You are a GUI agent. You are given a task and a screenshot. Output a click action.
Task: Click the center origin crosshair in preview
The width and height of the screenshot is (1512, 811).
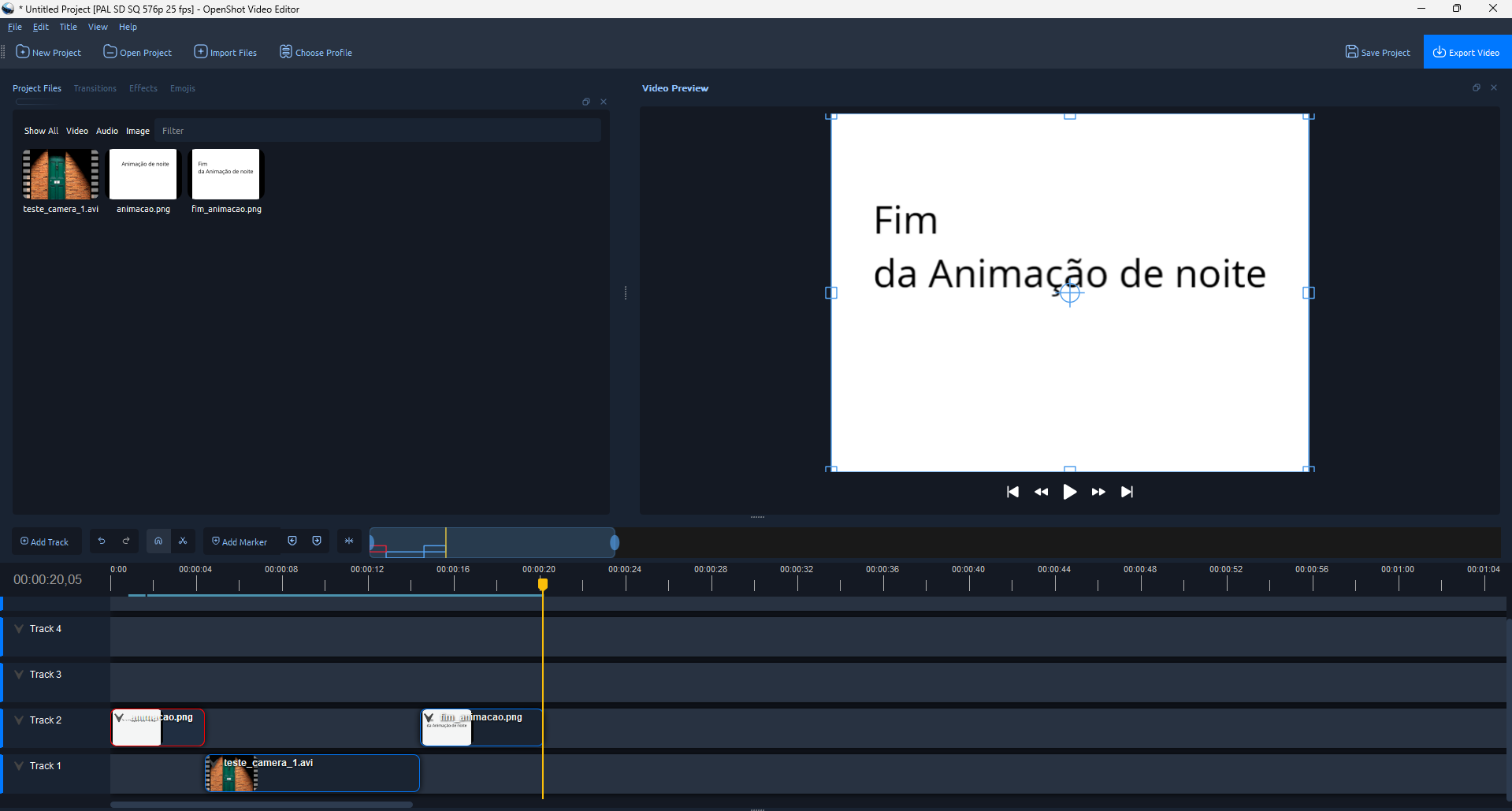(x=1070, y=293)
